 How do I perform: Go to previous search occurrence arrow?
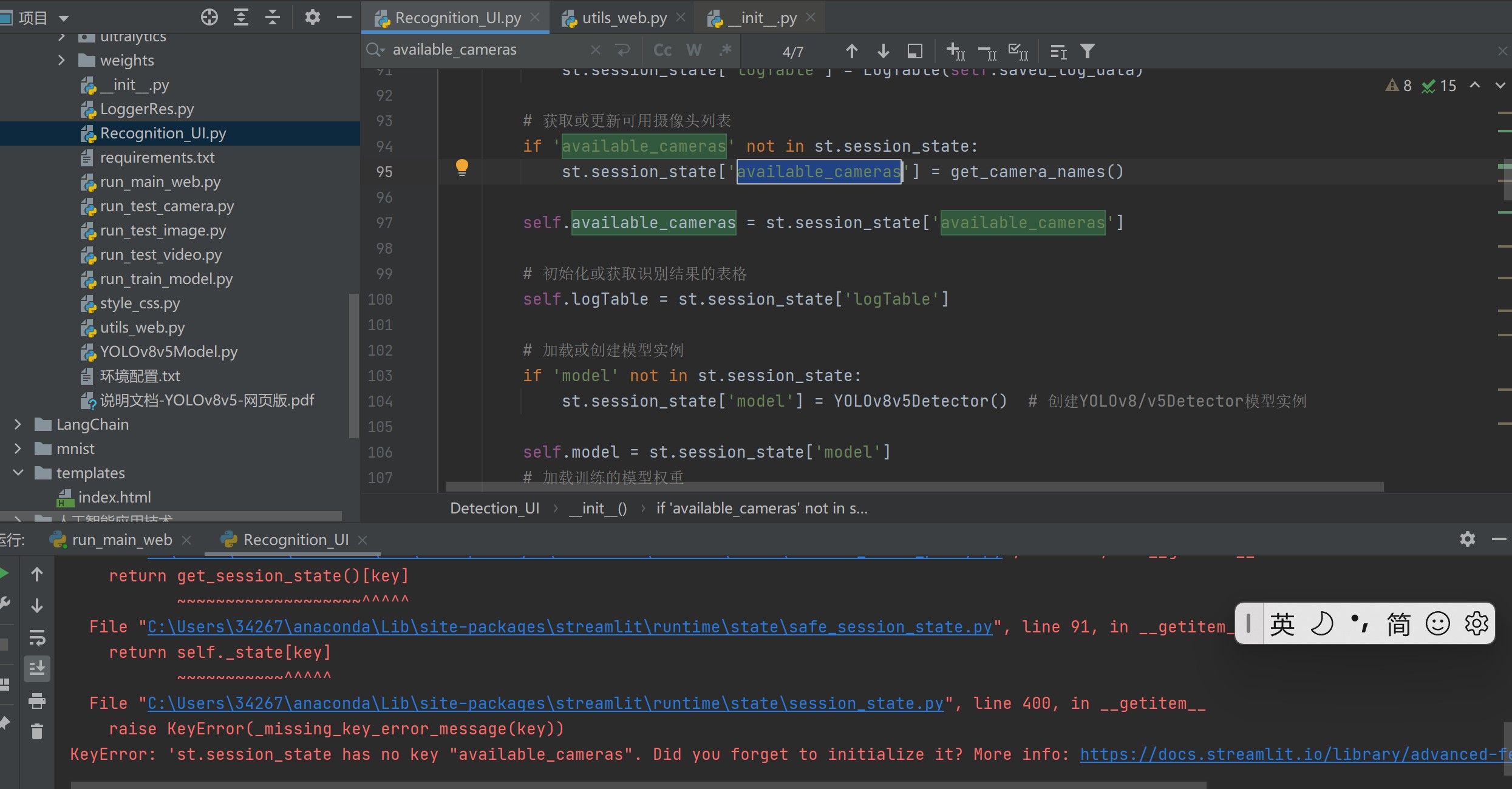(x=851, y=52)
